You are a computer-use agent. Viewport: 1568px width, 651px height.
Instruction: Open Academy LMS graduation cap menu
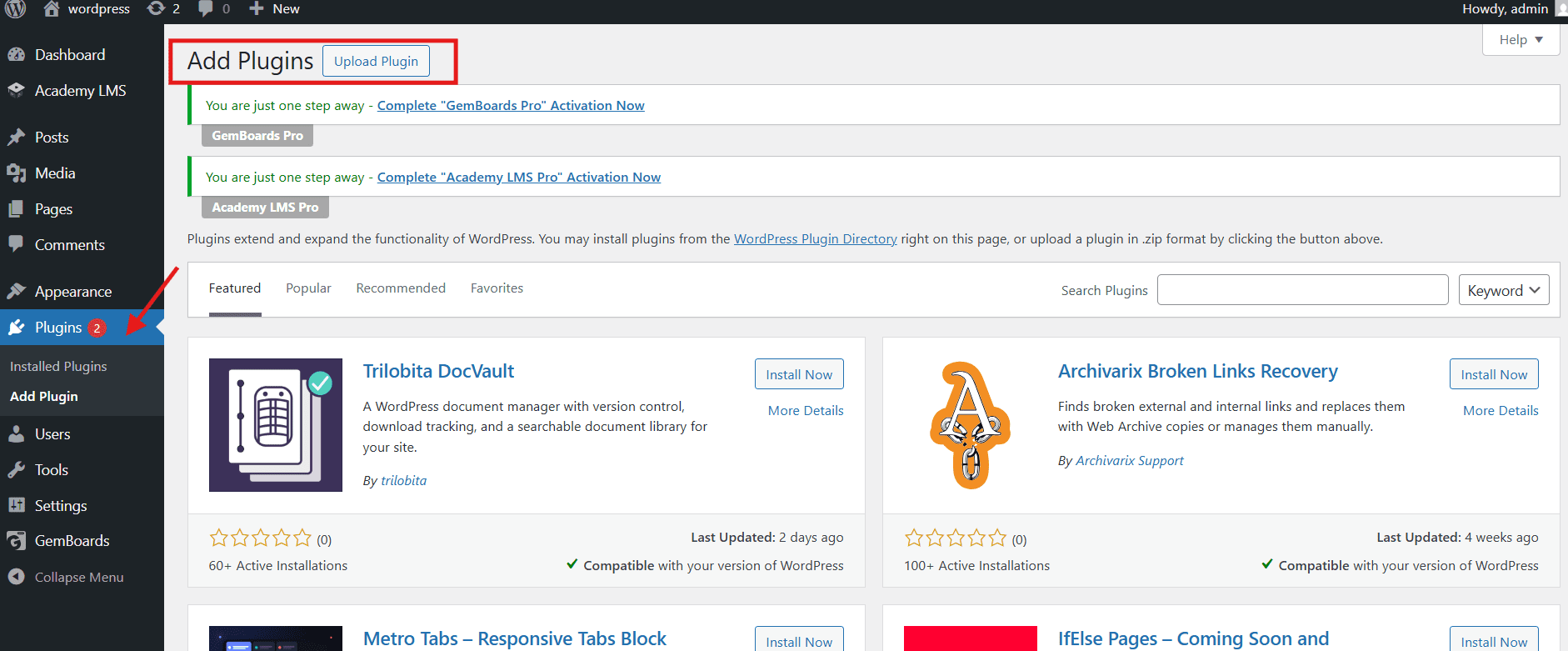coord(79,91)
